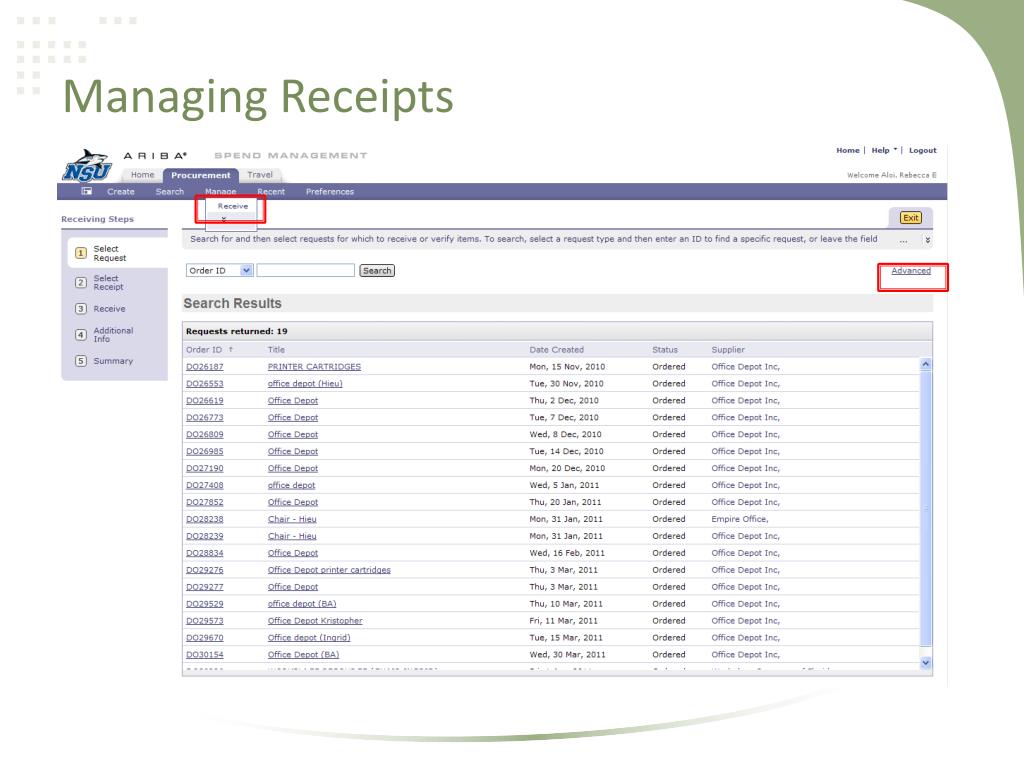Screen dimensions: 1024x768
Task: Open order DO26619
Action: click(204, 401)
